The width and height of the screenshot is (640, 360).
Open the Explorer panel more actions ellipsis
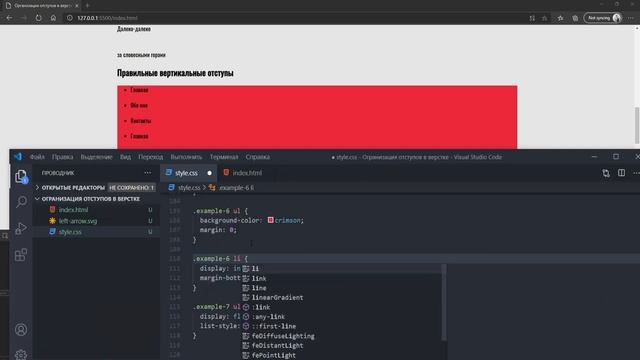[147, 173]
